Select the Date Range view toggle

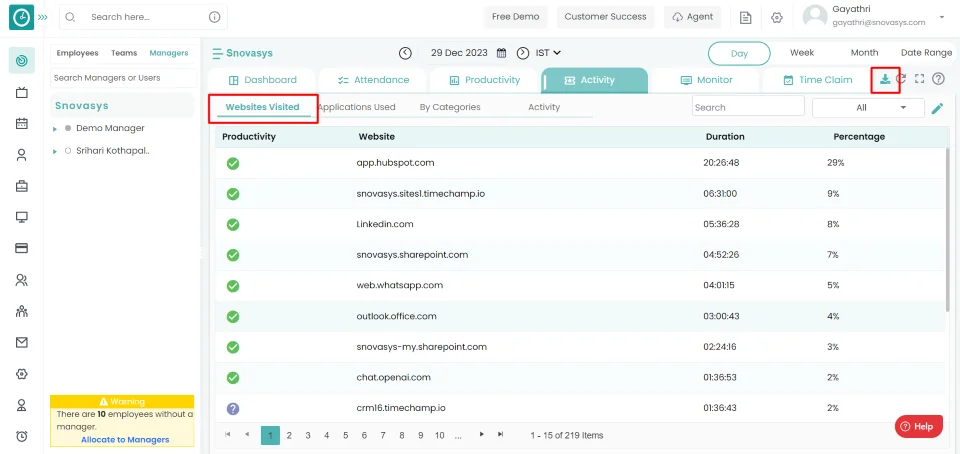(x=926, y=53)
